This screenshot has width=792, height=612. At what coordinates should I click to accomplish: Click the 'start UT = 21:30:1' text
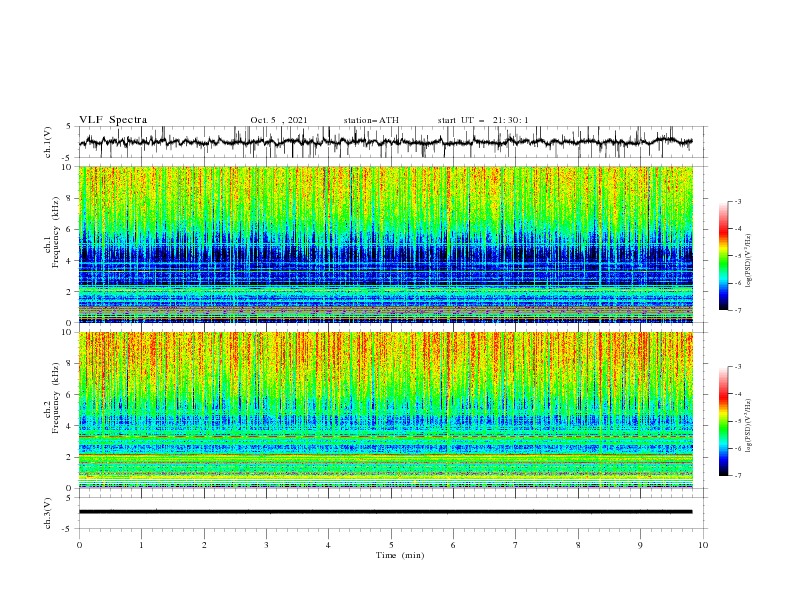point(483,120)
